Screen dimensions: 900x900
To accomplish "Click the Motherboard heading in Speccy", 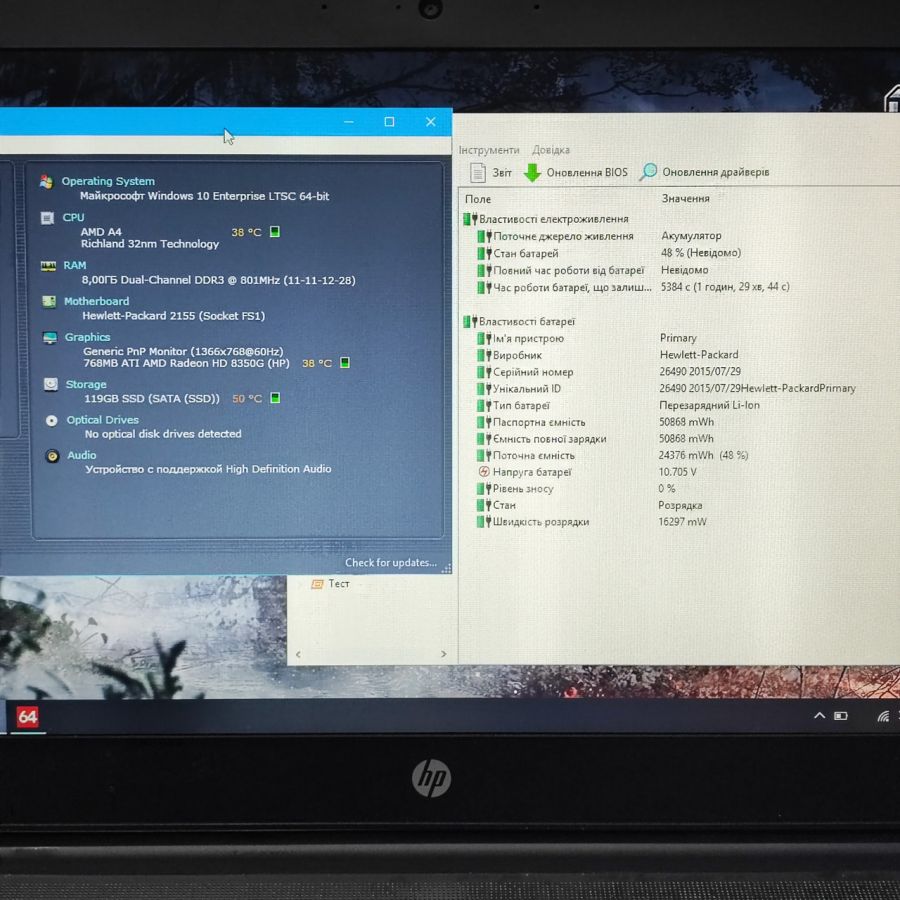I will click(96, 301).
